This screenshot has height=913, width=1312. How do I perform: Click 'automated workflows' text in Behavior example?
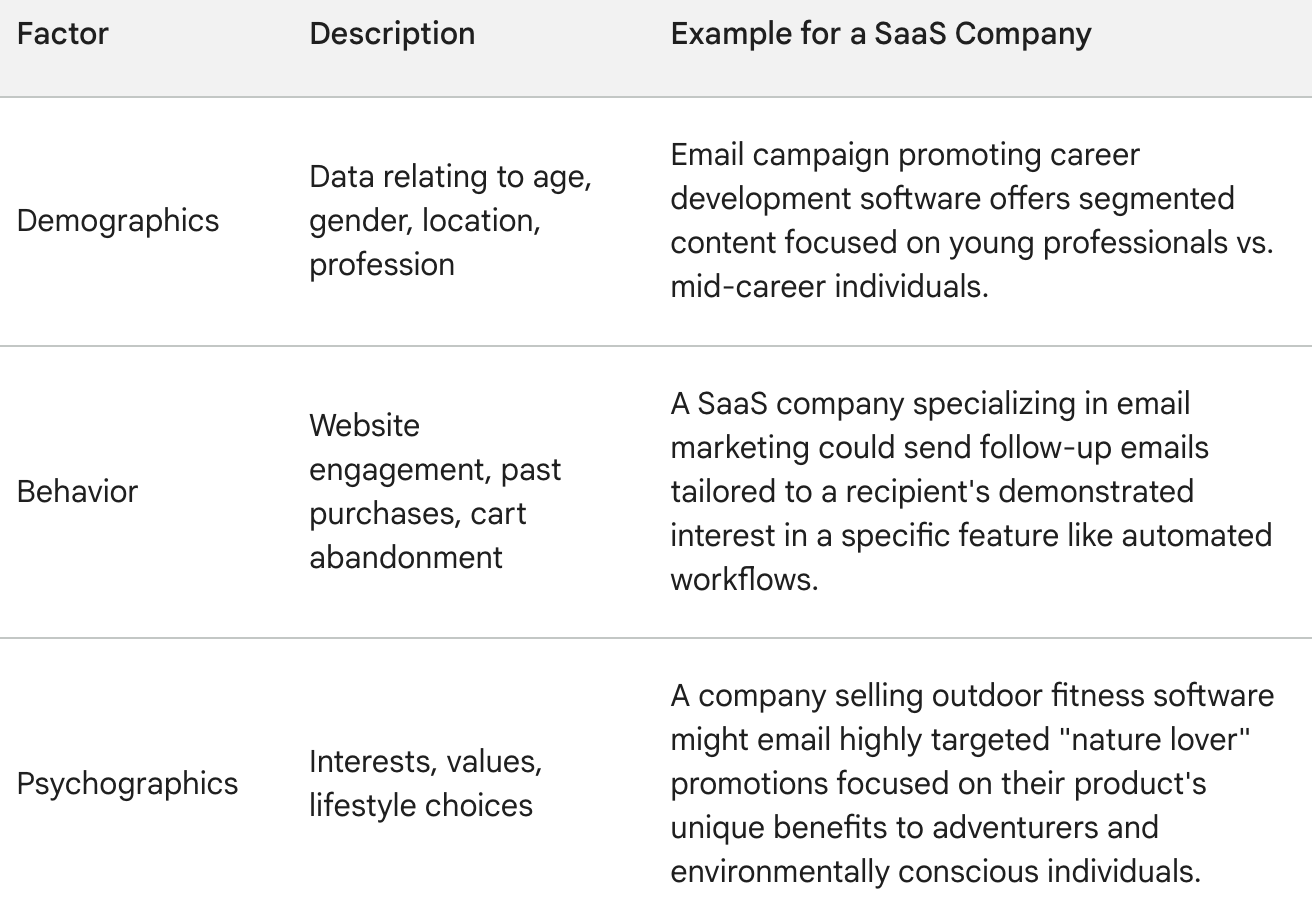pyautogui.click(x=971, y=557)
